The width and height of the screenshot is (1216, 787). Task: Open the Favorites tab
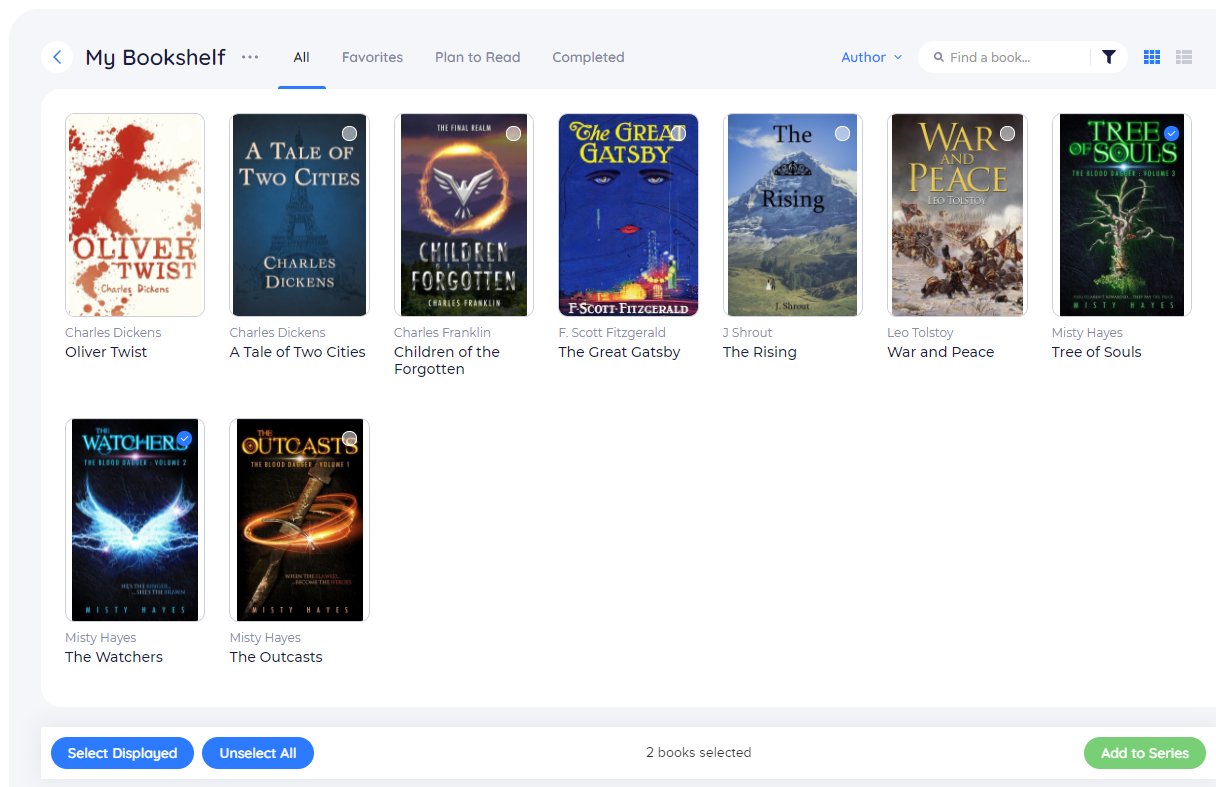tap(372, 57)
